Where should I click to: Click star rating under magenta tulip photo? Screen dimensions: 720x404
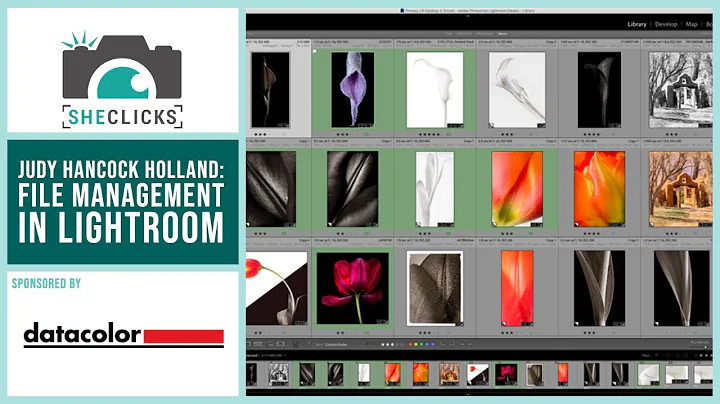(348, 333)
